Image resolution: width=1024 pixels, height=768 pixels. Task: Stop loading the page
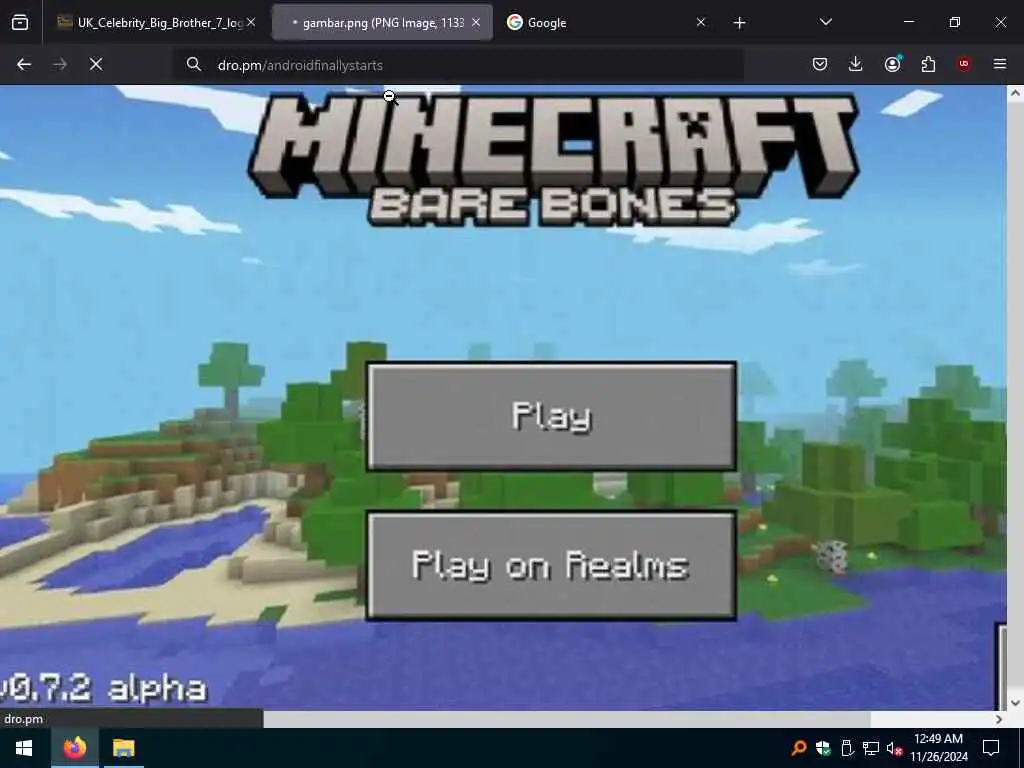pos(96,64)
